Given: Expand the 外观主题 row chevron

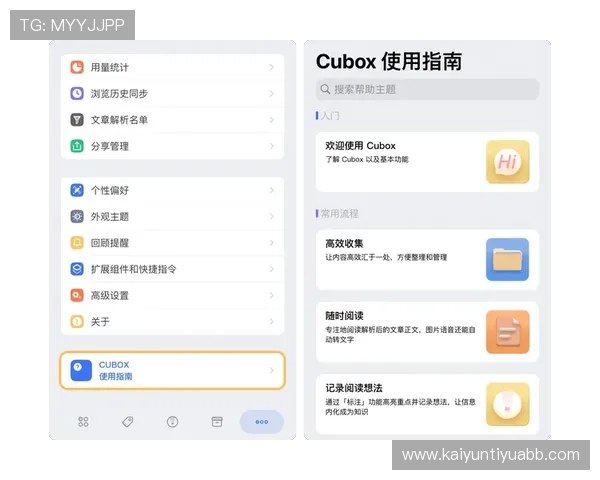Looking at the screenshot, I should pos(271,217).
